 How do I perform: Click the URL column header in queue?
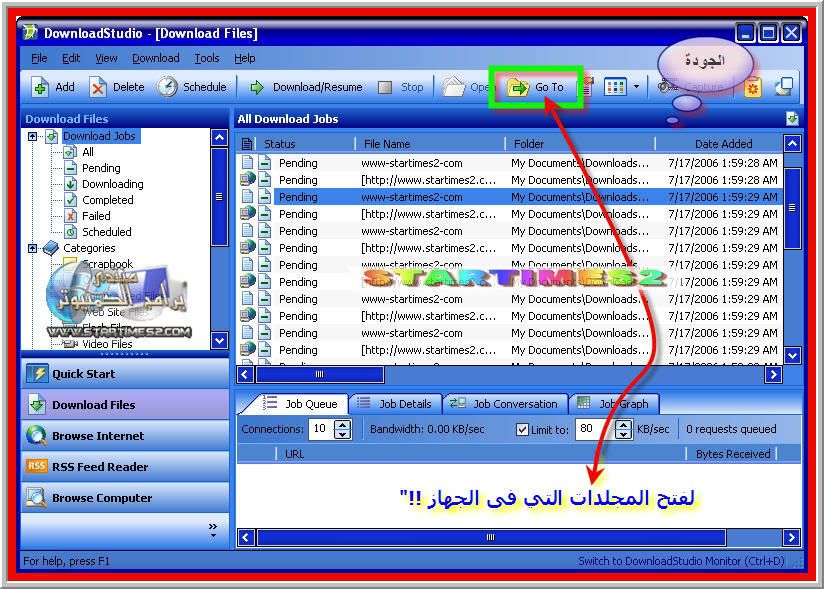480,454
